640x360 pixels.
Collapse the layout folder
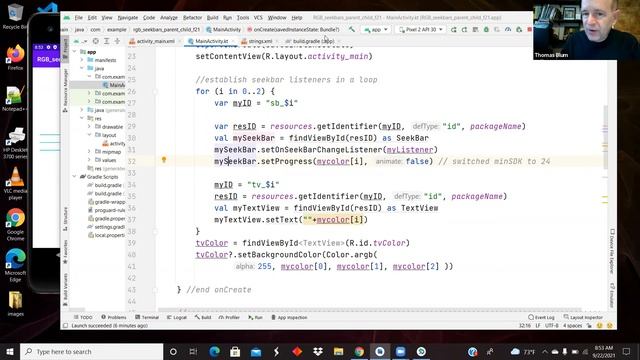[x=89, y=135]
